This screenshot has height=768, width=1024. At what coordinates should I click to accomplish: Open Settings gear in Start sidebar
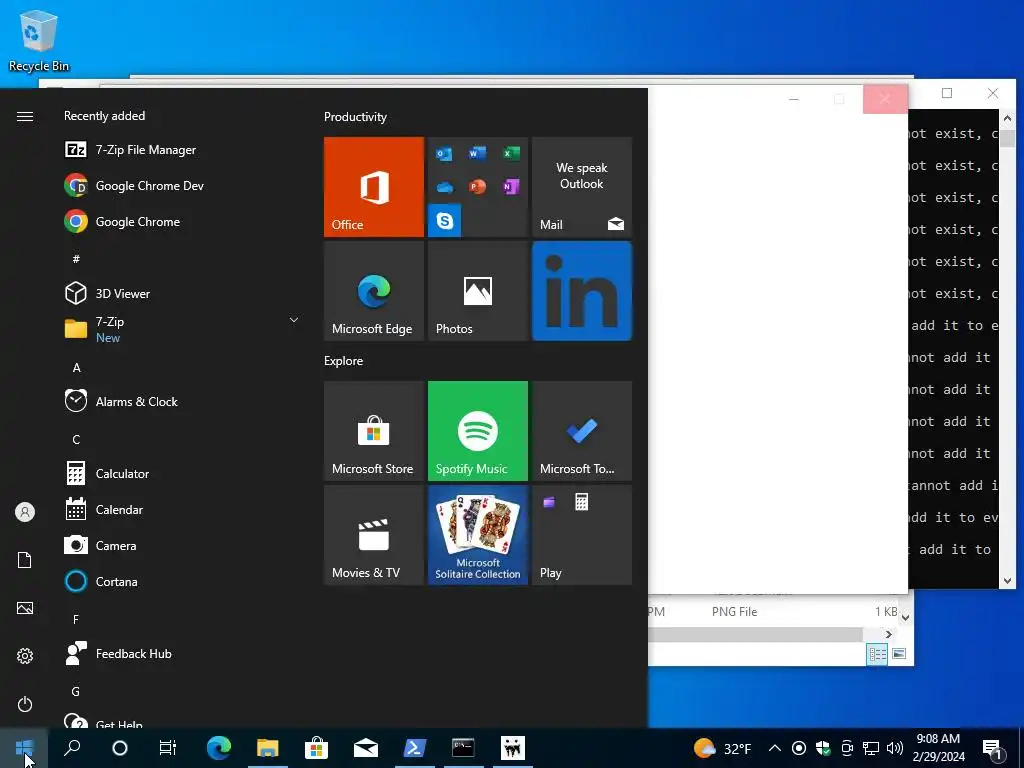pyautogui.click(x=25, y=656)
